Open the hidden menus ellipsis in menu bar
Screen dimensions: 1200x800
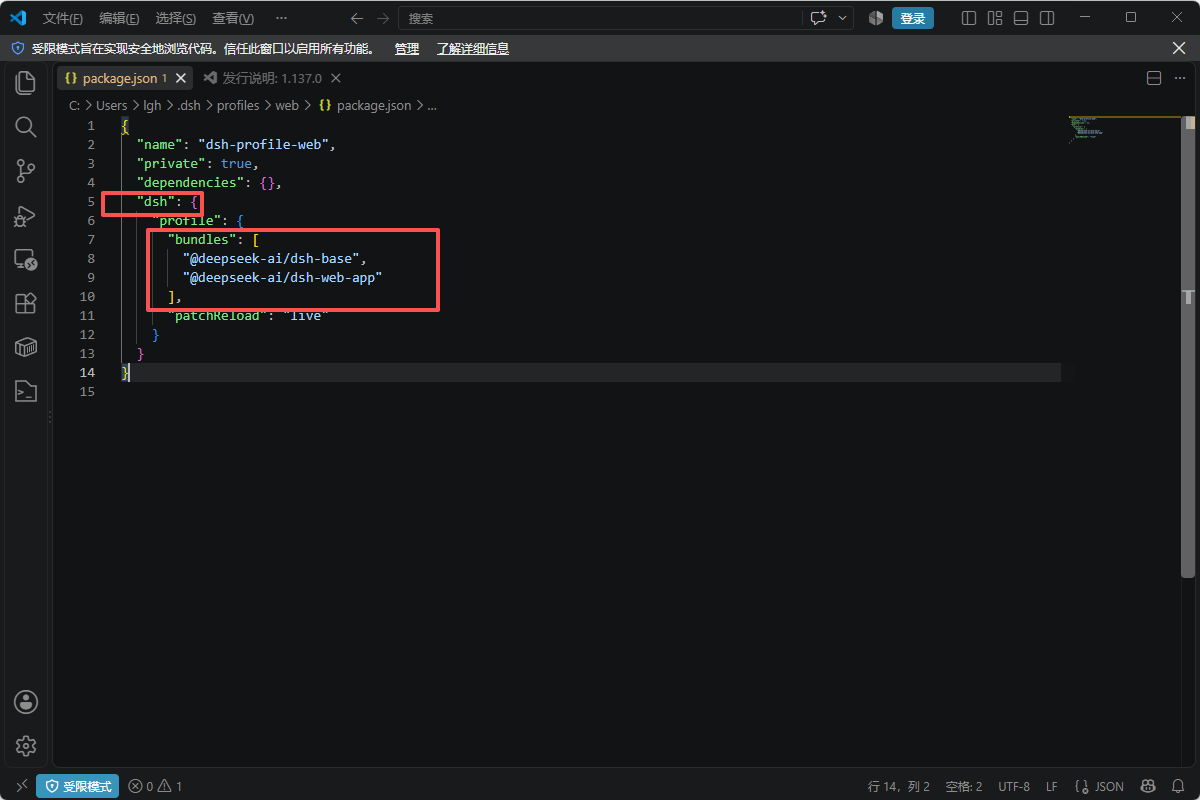281,18
